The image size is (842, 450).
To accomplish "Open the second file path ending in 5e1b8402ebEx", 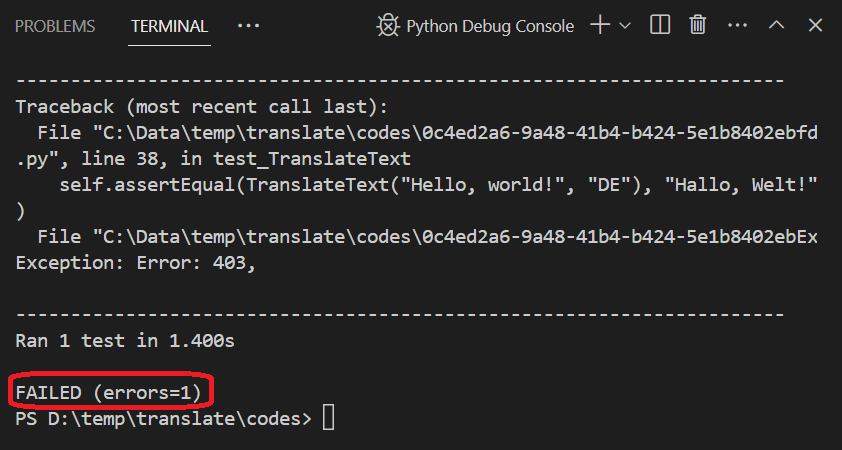I will tap(455, 236).
